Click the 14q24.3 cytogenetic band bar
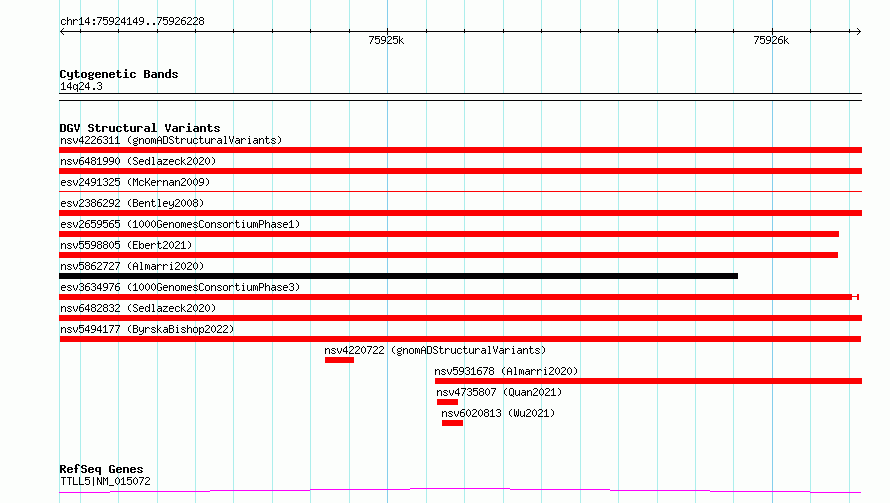The width and height of the screenshot is (890, 503). (x=460, y=97)
